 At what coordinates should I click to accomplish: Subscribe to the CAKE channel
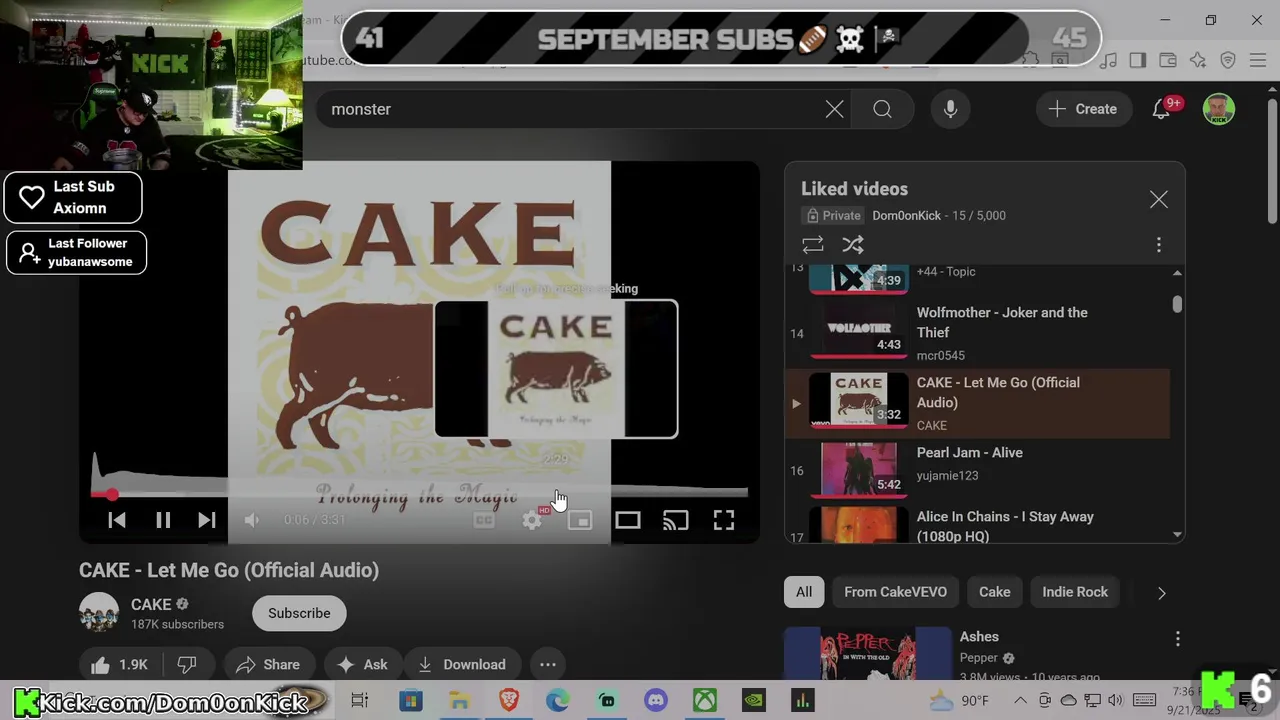coord(299,613)
